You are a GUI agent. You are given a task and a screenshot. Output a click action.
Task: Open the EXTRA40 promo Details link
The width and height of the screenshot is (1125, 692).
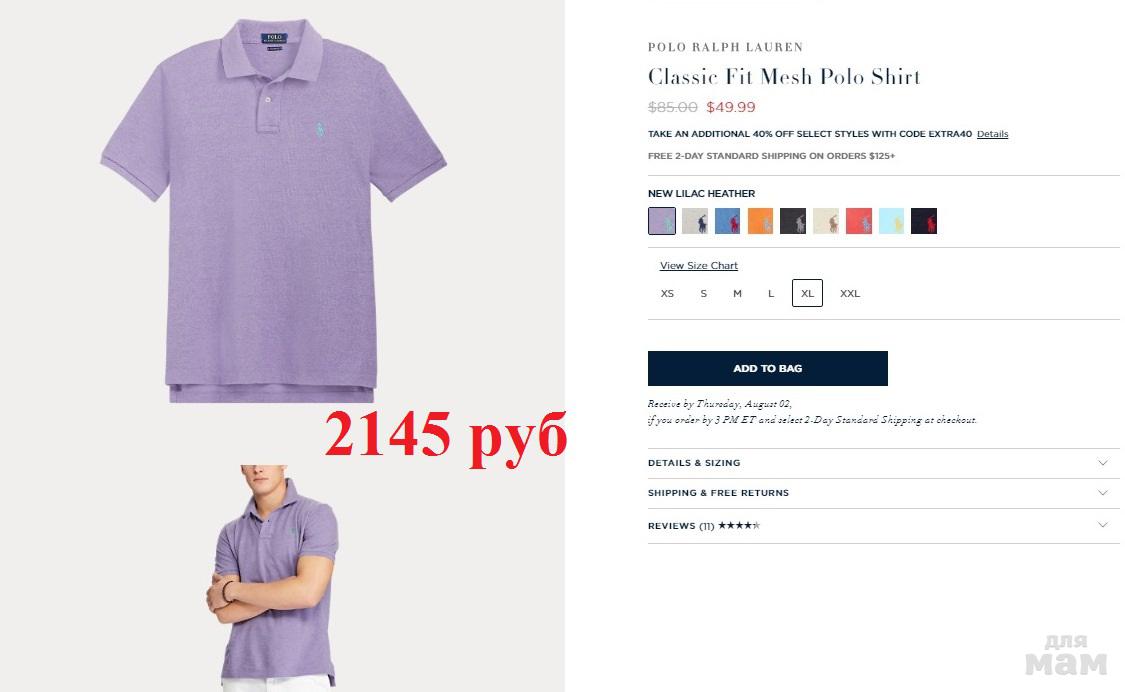click(x=992, y=134)
